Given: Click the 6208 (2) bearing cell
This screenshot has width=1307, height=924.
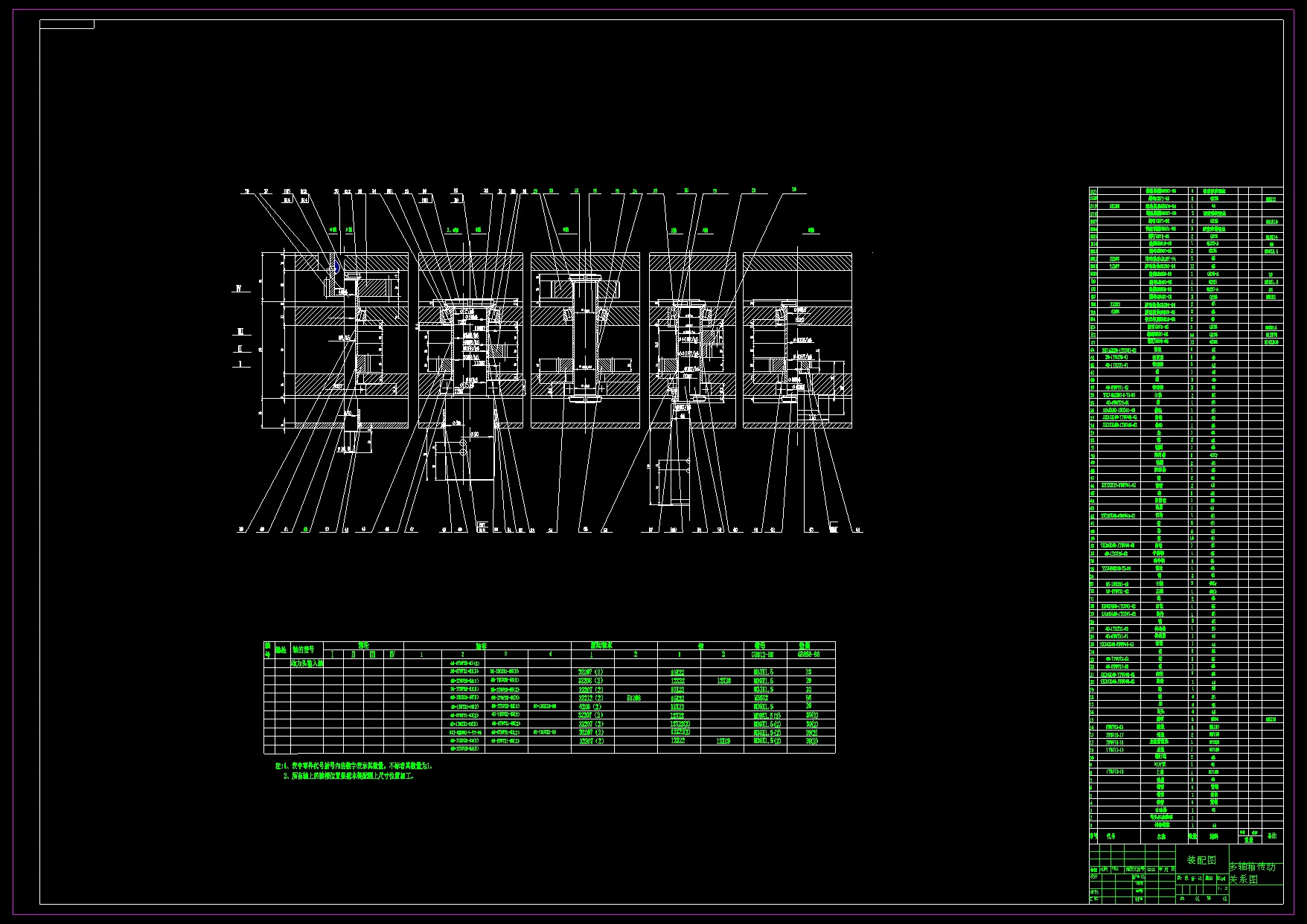Looking at the screenshot, I should pos(590,707).
